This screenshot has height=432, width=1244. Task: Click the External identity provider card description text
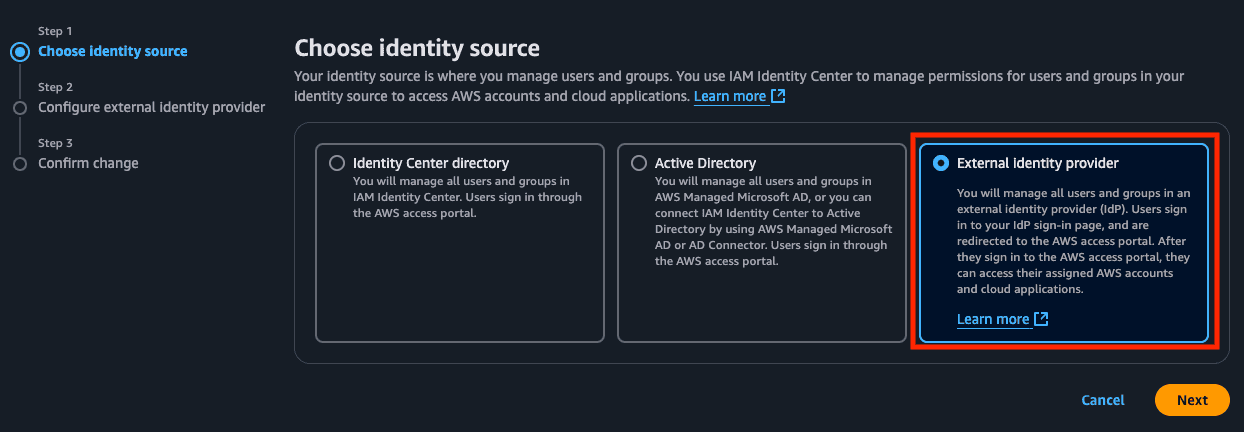(1073, 241)
